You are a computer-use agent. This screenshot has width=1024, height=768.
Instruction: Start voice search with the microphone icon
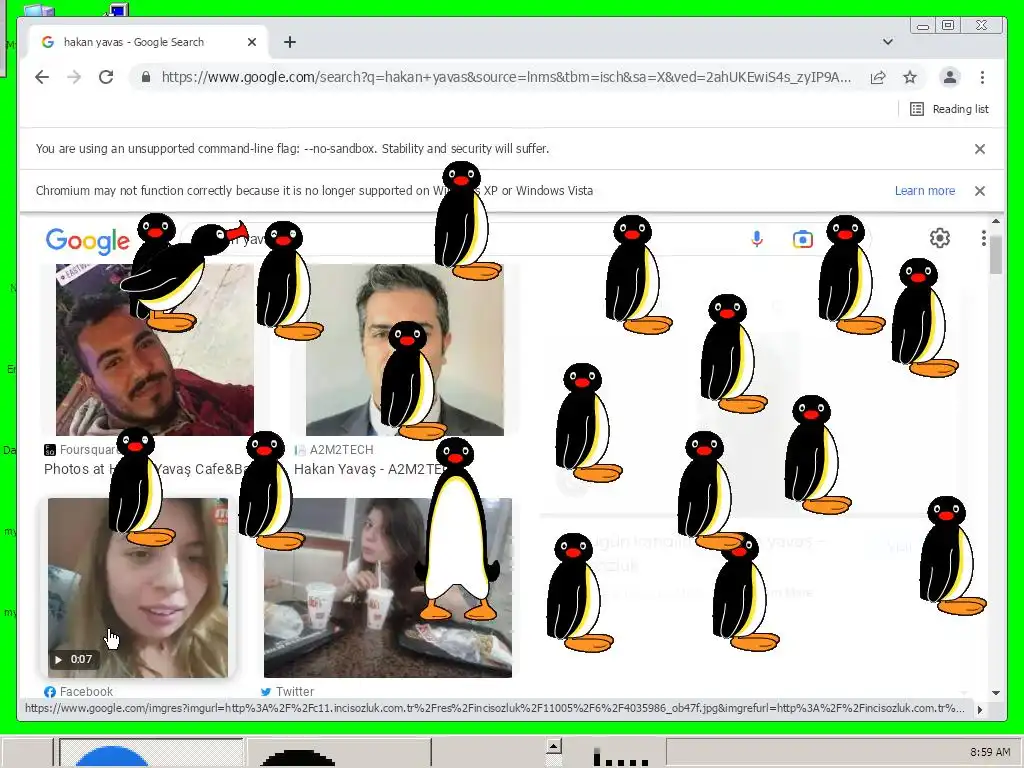(x=757, y=239)
